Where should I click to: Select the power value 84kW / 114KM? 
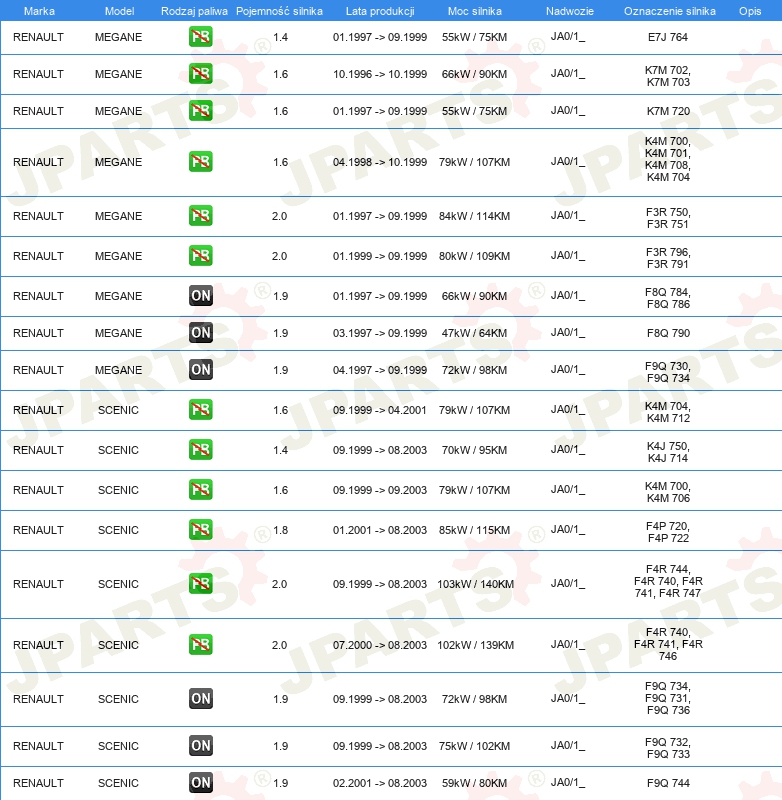pyautogui.click(x=474, y=216)
